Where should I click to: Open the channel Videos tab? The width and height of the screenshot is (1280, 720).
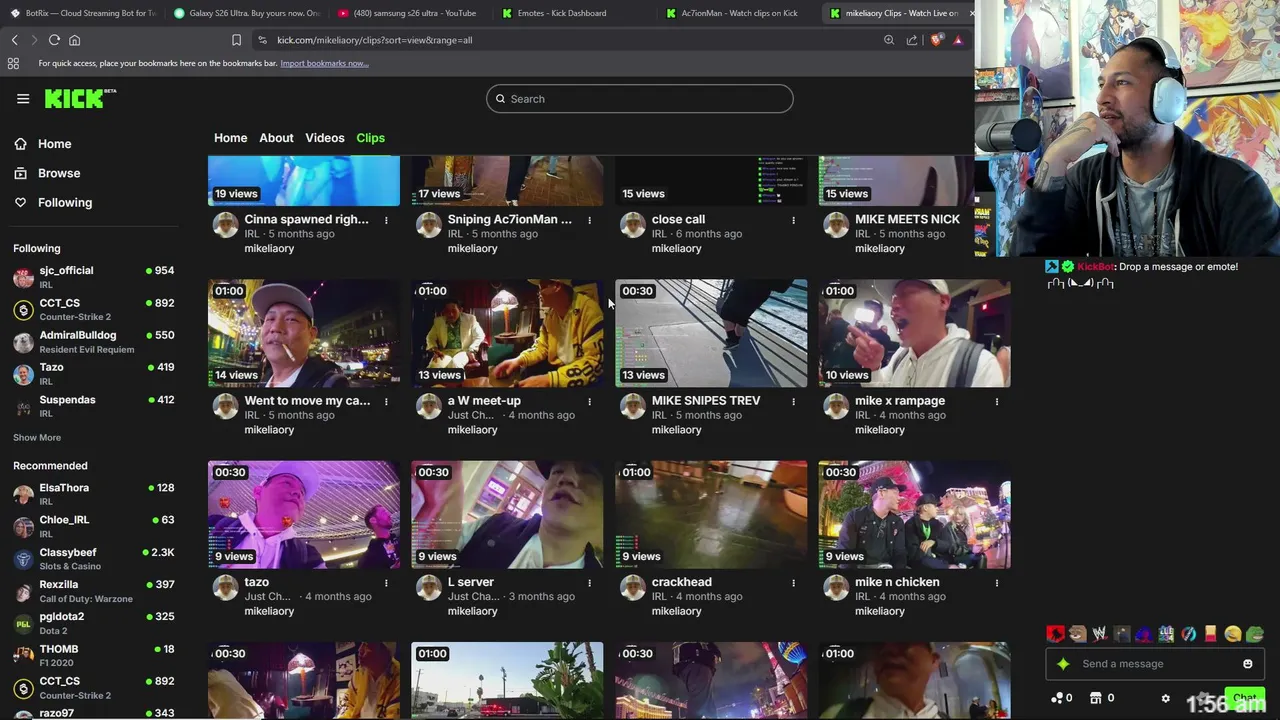click(x=324, y=138)
